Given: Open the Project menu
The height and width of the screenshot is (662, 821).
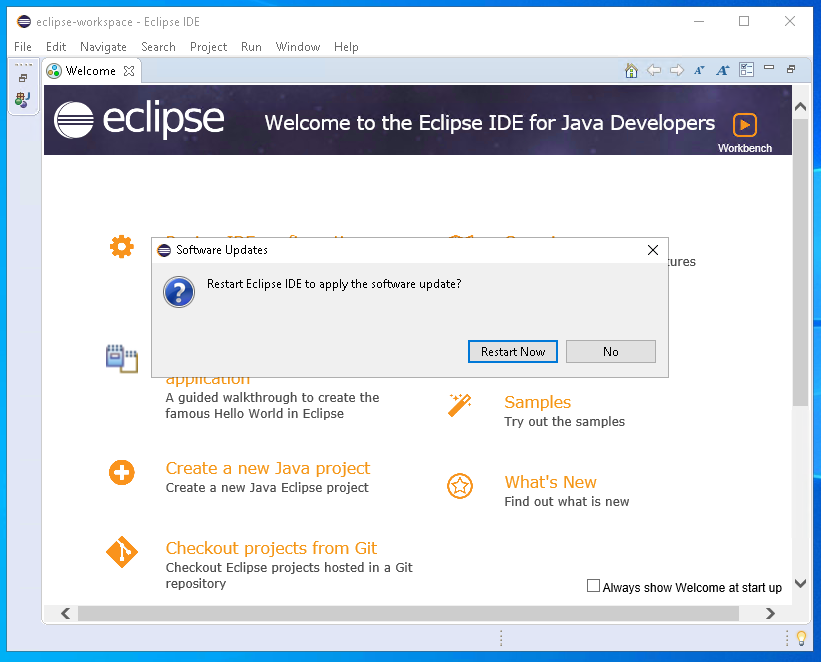Looking at the screenshot, I should [208, 47].
